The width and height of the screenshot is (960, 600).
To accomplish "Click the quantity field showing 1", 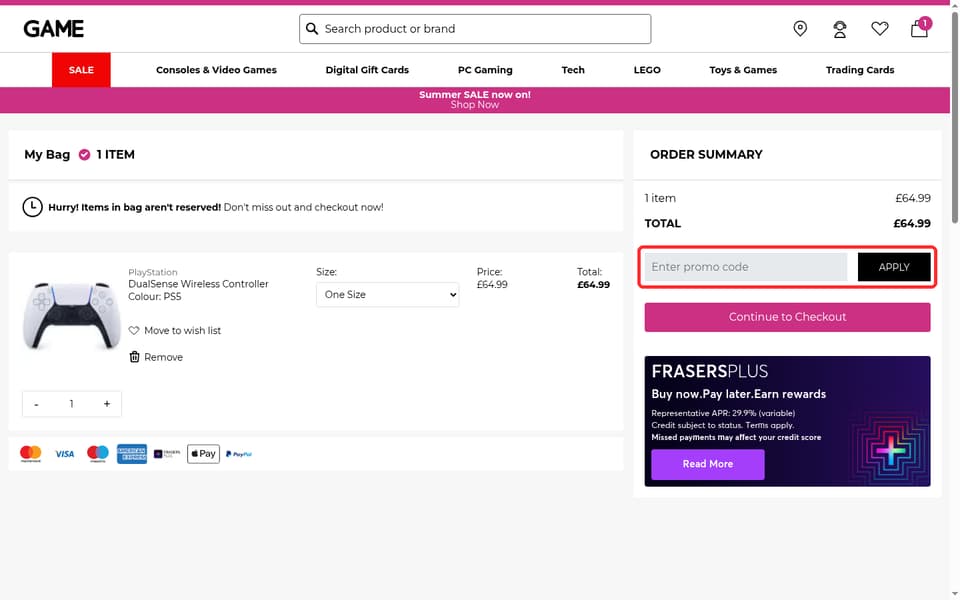I will click(x=72, y=404).
